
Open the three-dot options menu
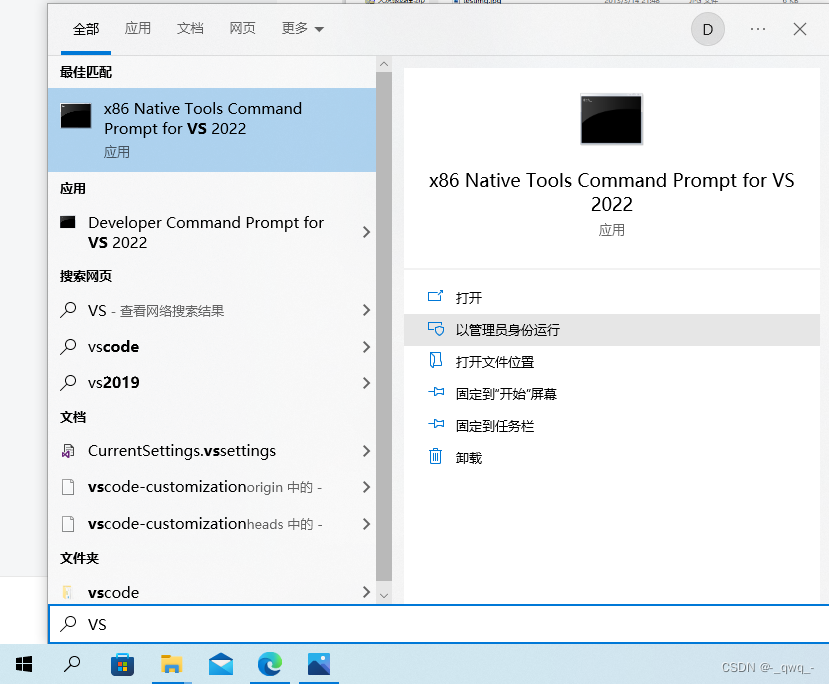pos(758,29)
